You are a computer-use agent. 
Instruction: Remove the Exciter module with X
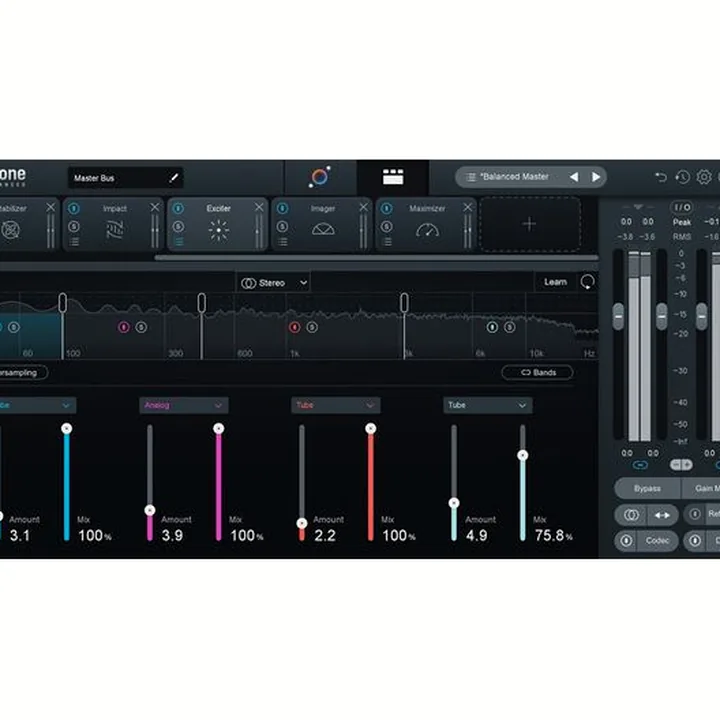click(x=259, y=208)
